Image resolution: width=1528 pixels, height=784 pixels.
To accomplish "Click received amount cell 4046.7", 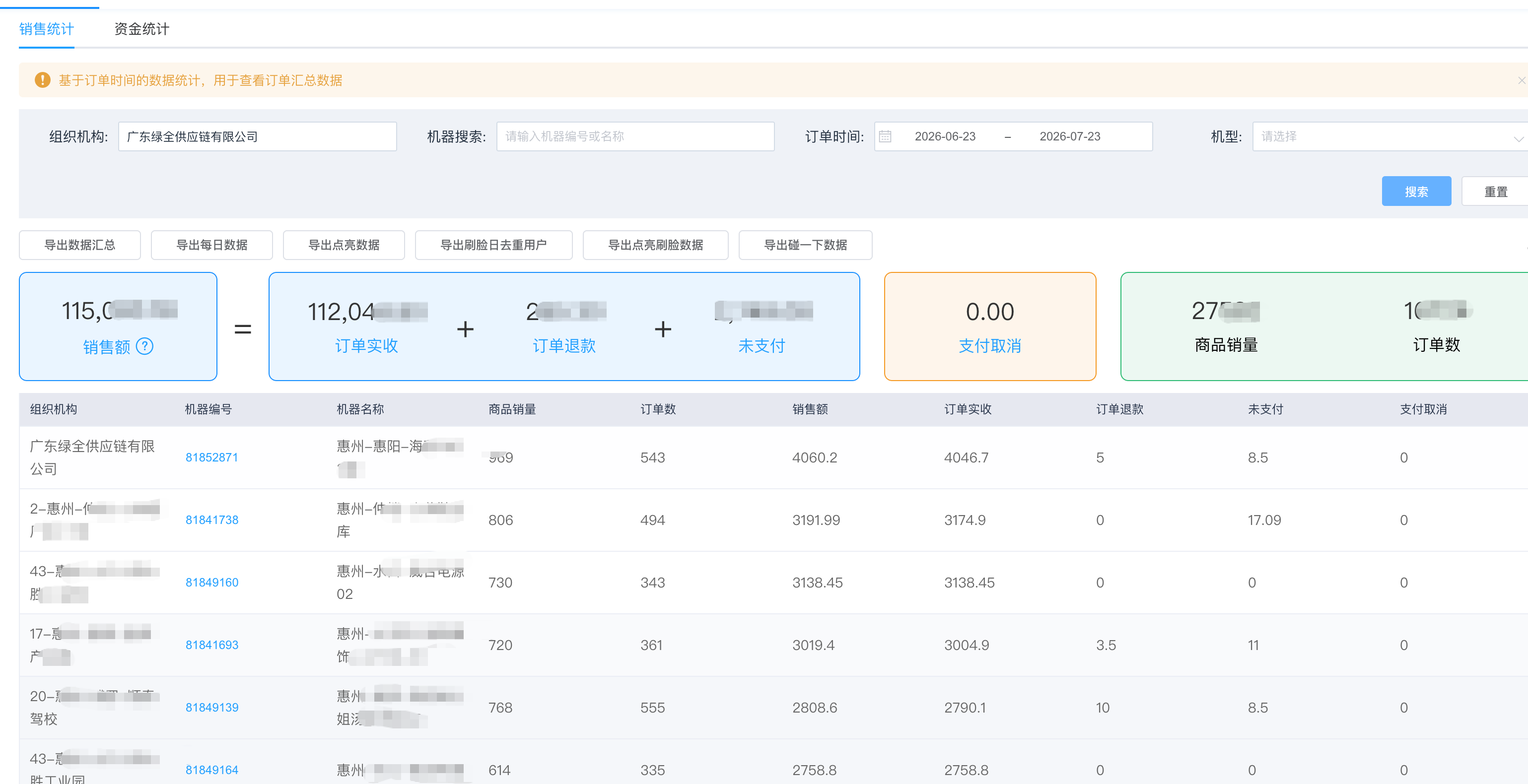I will point(966,457).
